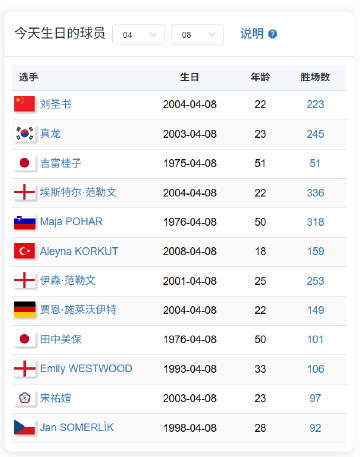360x457 pixels.
Task: Open win count 245 for 真龙
Action: [315, 134]
